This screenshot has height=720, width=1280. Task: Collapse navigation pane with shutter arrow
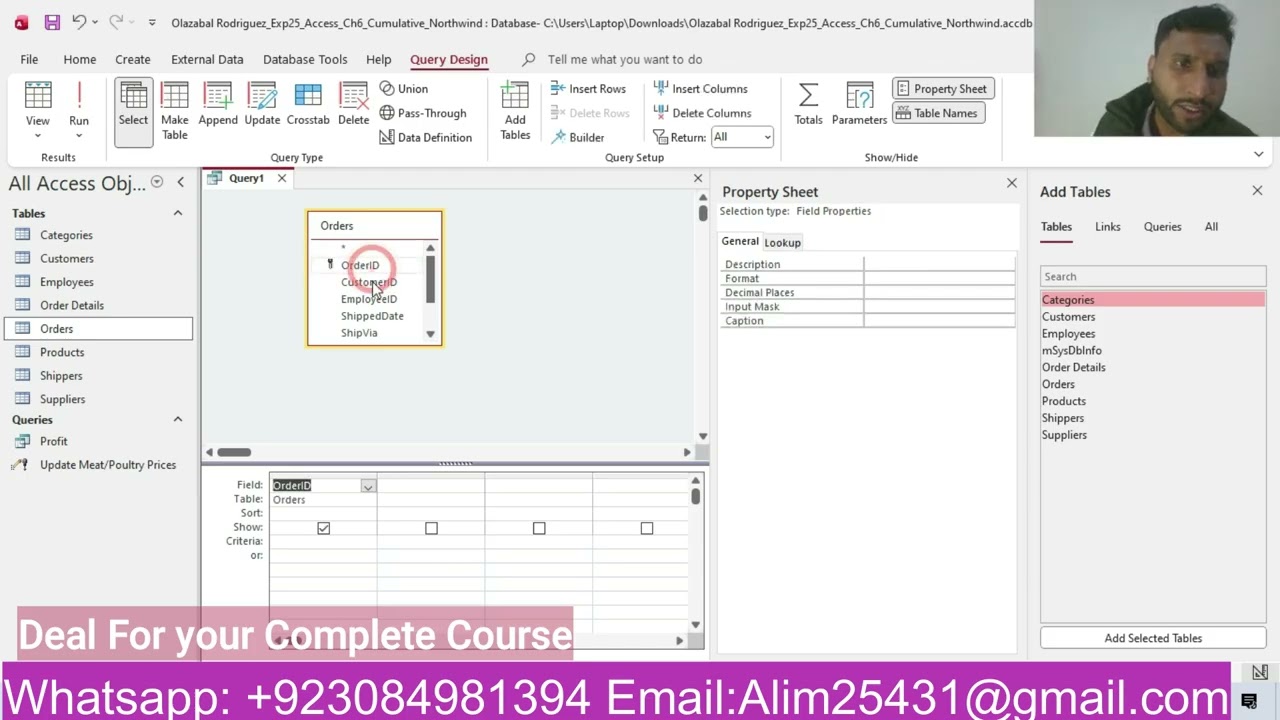[180, 183]
